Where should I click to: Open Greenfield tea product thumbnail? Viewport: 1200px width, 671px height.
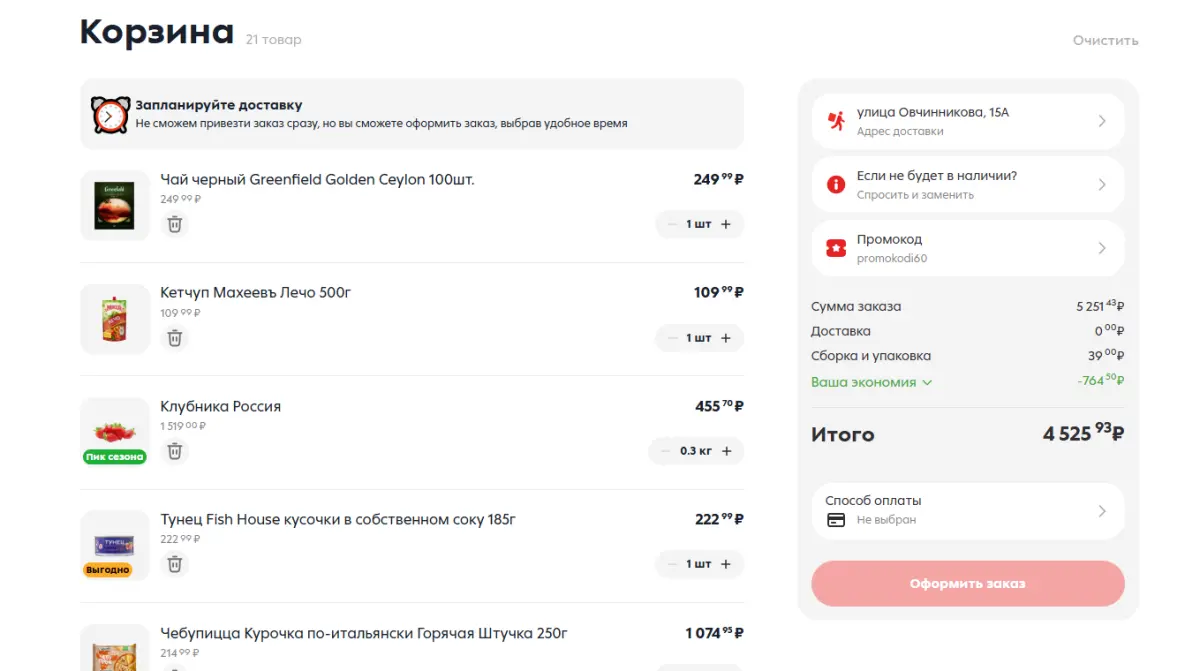115,205
